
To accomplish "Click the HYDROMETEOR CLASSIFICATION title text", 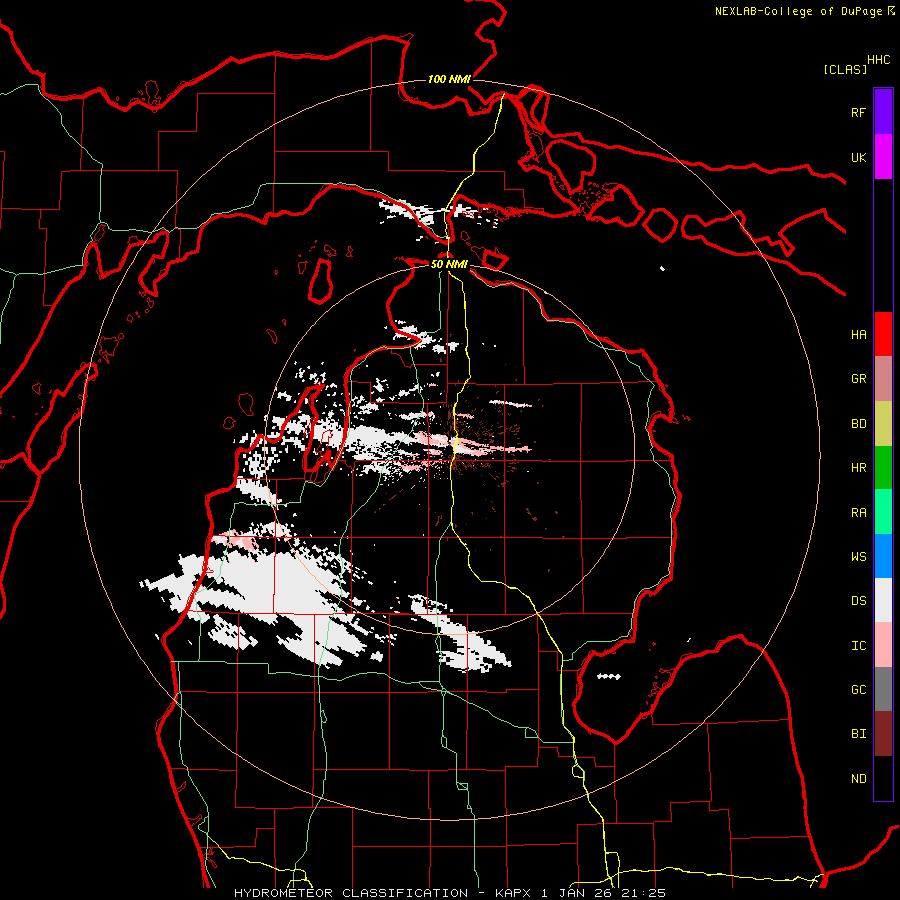I will click(351, 893).
